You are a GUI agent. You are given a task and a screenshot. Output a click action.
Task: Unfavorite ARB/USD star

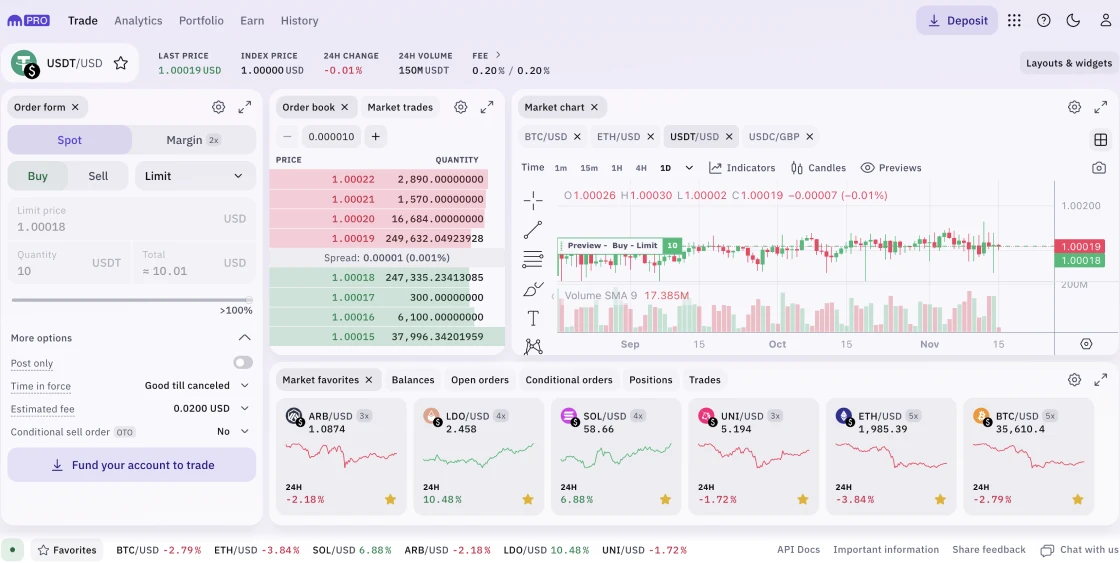390,499
